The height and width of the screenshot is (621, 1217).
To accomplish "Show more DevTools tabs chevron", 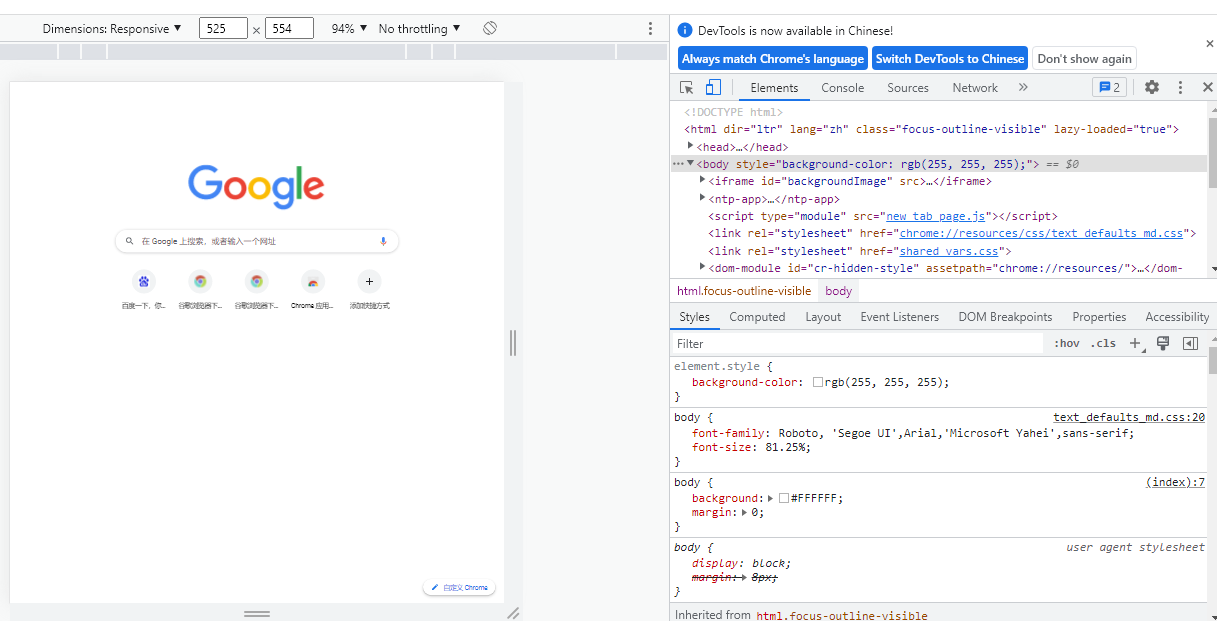I will (1023, 87).
